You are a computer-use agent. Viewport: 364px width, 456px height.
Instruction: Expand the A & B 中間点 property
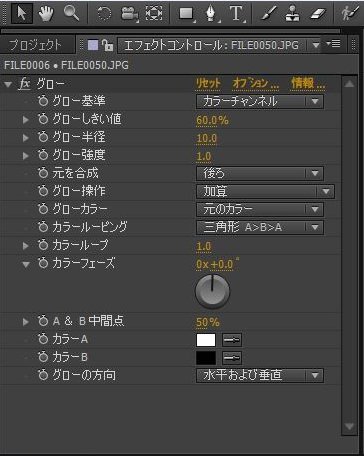click(26, 322)
